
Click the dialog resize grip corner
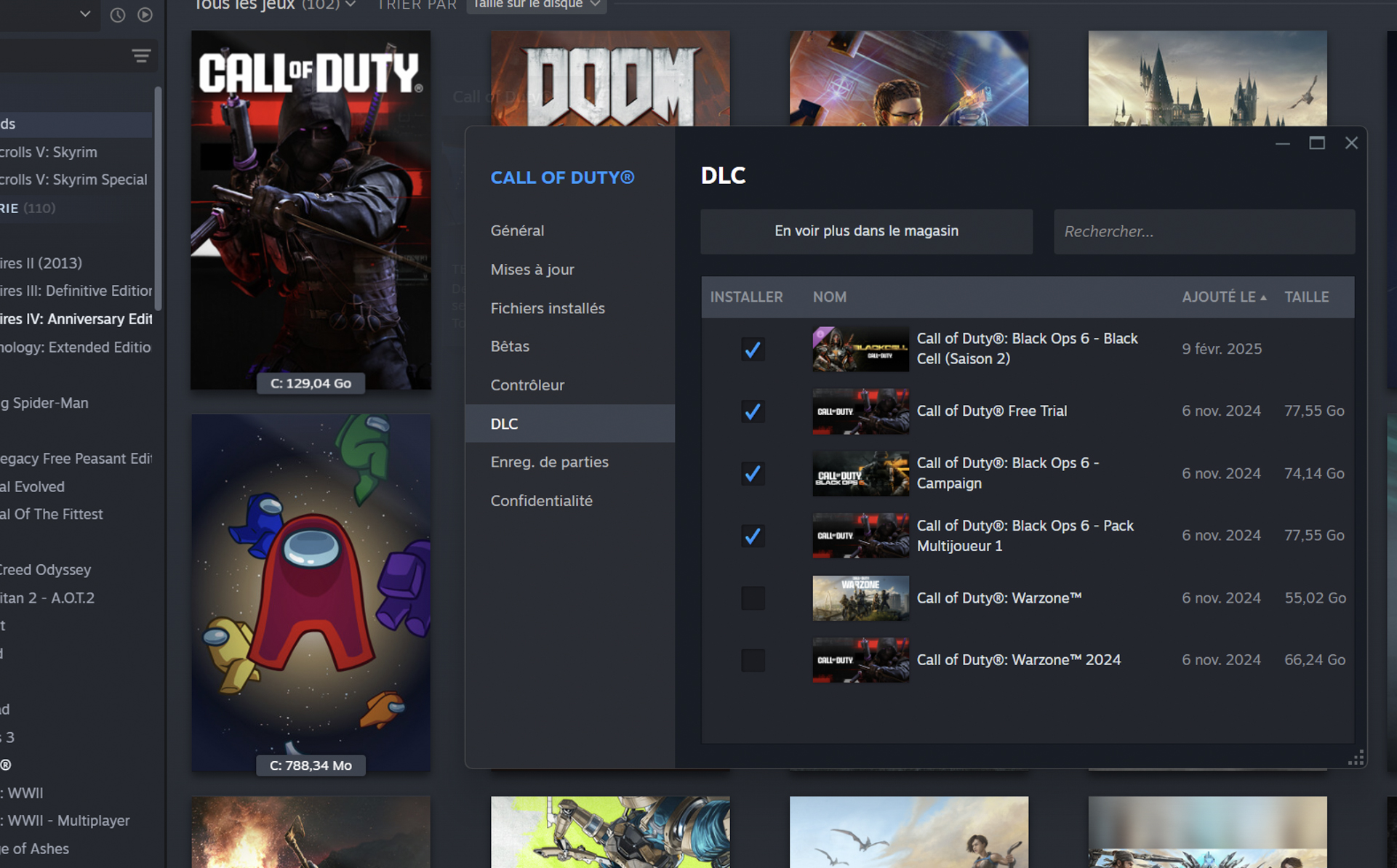coord(1356,758)
